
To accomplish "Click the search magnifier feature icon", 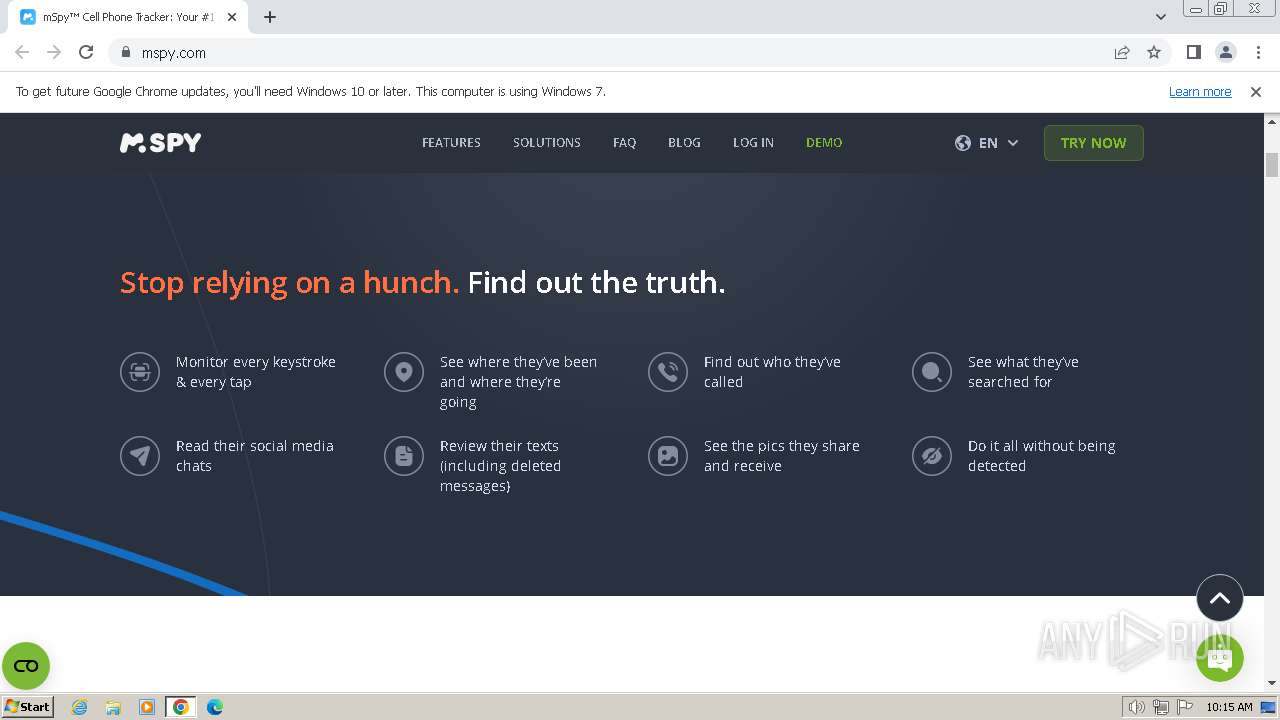I will (x=932, y=372).
